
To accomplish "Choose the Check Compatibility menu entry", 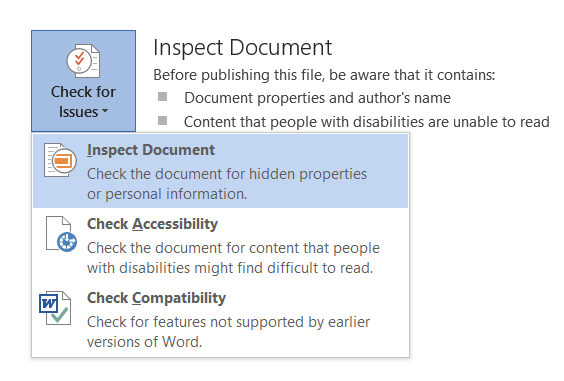I will pos(220,319).
